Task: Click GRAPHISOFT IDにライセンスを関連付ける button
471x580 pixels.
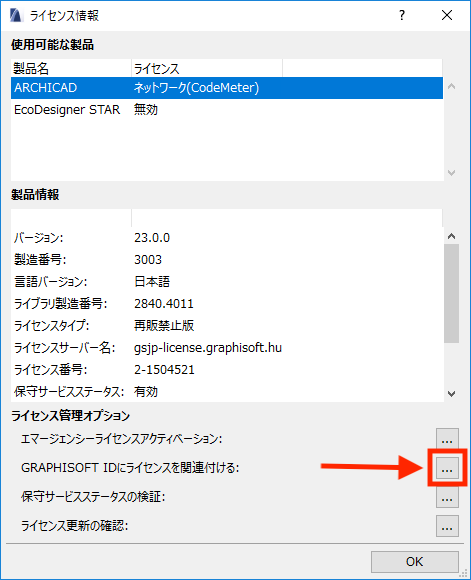Action: pos(447,468)
